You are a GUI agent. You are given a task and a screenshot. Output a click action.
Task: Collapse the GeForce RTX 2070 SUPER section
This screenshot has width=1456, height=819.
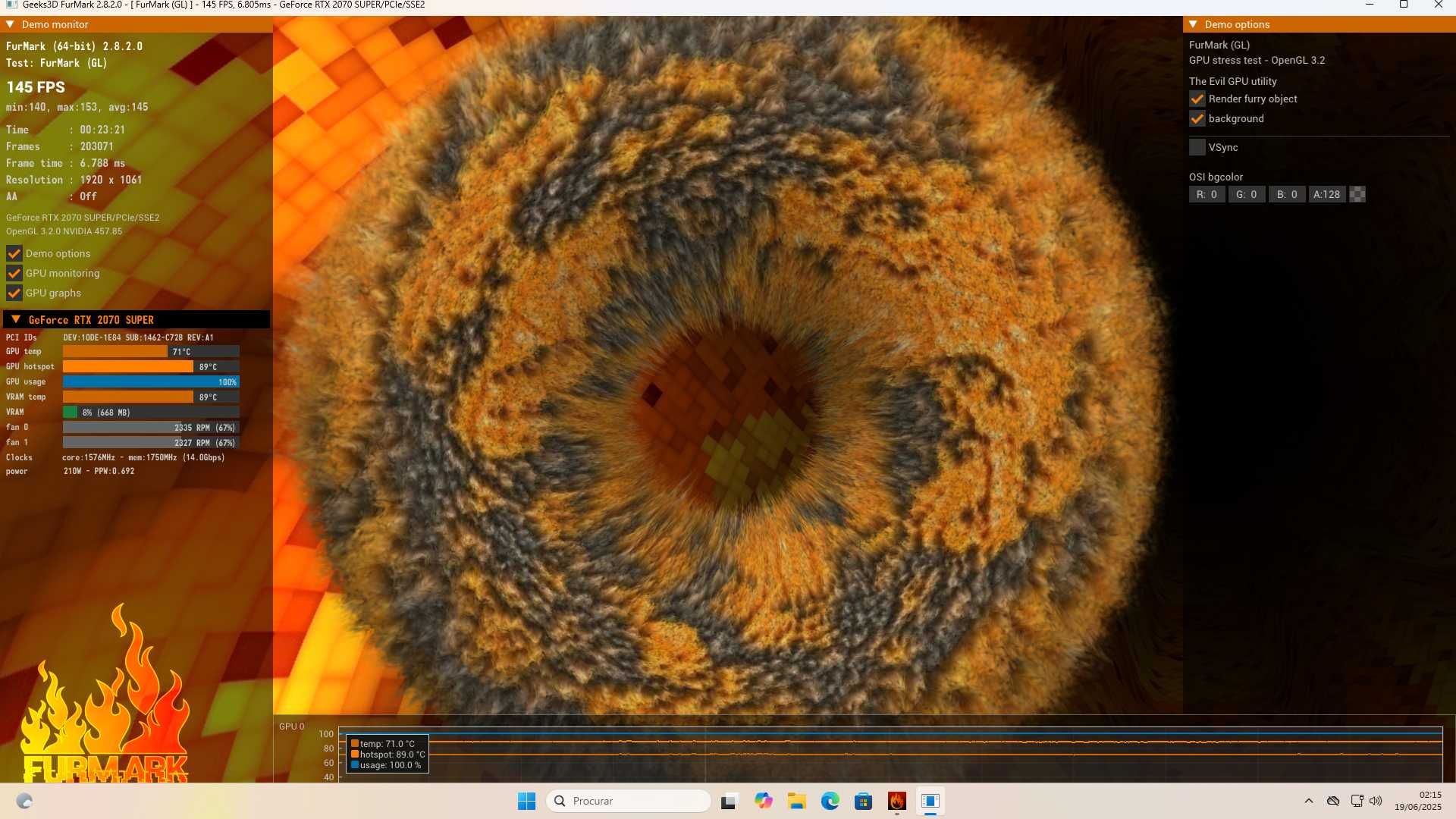pos(15,319)
